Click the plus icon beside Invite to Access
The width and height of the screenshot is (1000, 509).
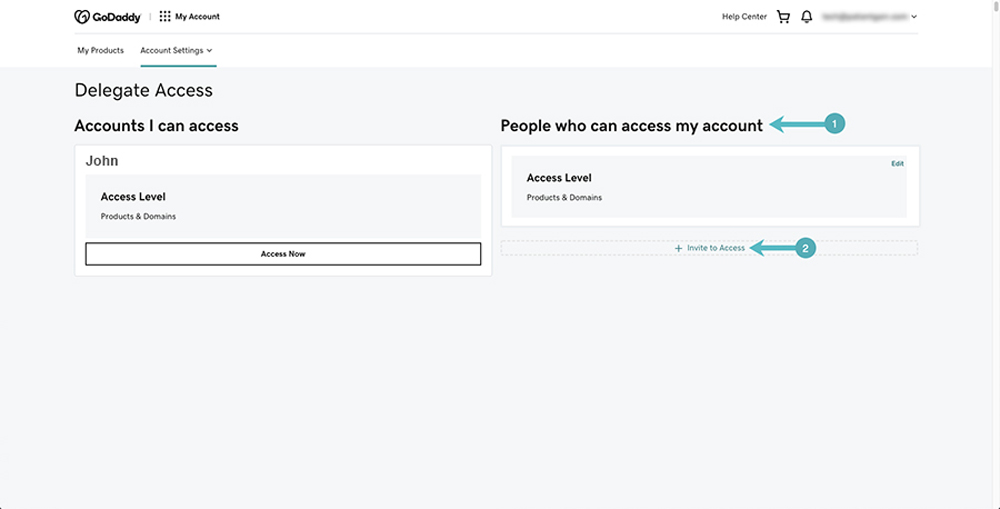(679, 248)
